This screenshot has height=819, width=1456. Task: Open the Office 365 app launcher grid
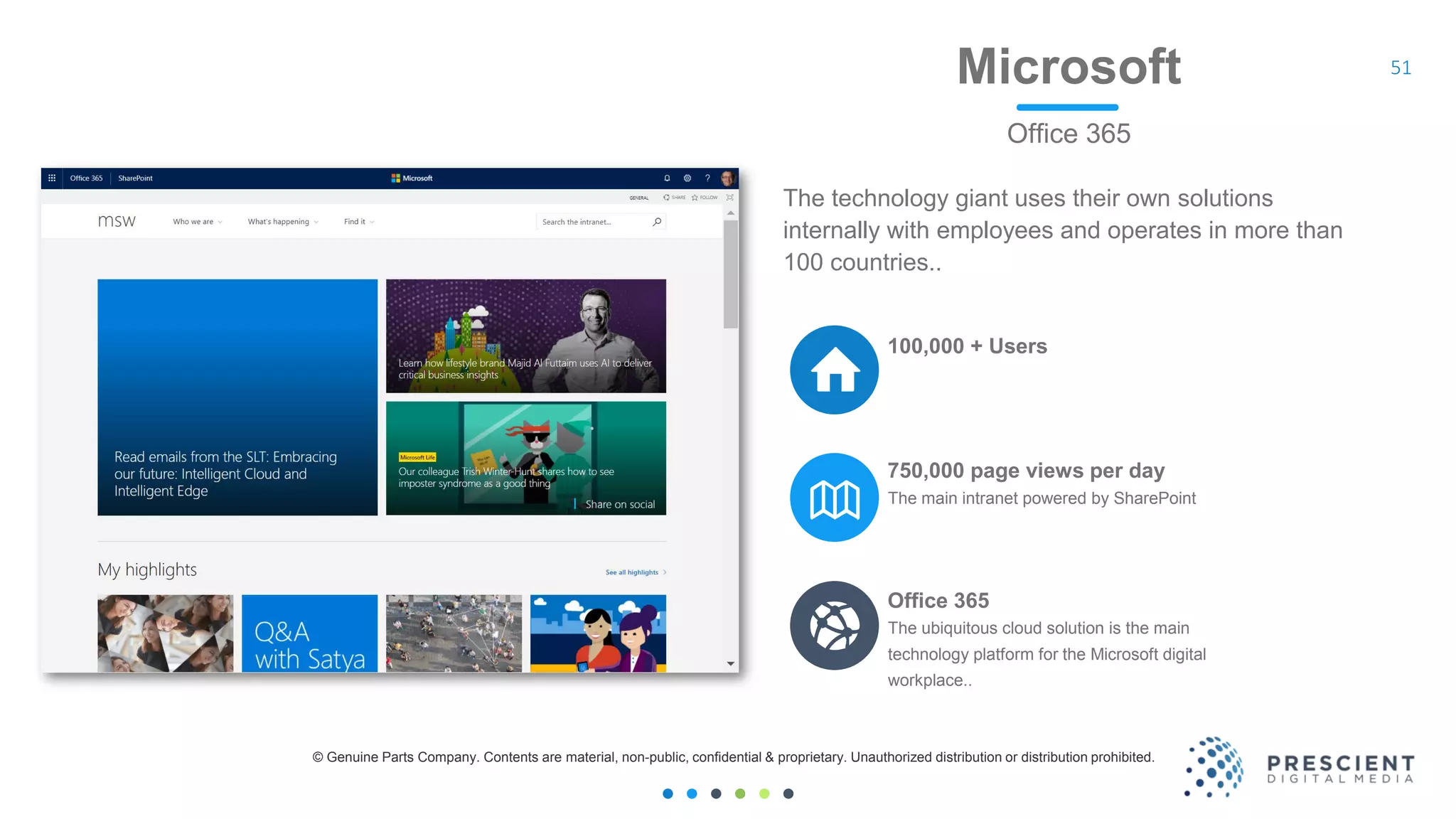tap(52, 178)
